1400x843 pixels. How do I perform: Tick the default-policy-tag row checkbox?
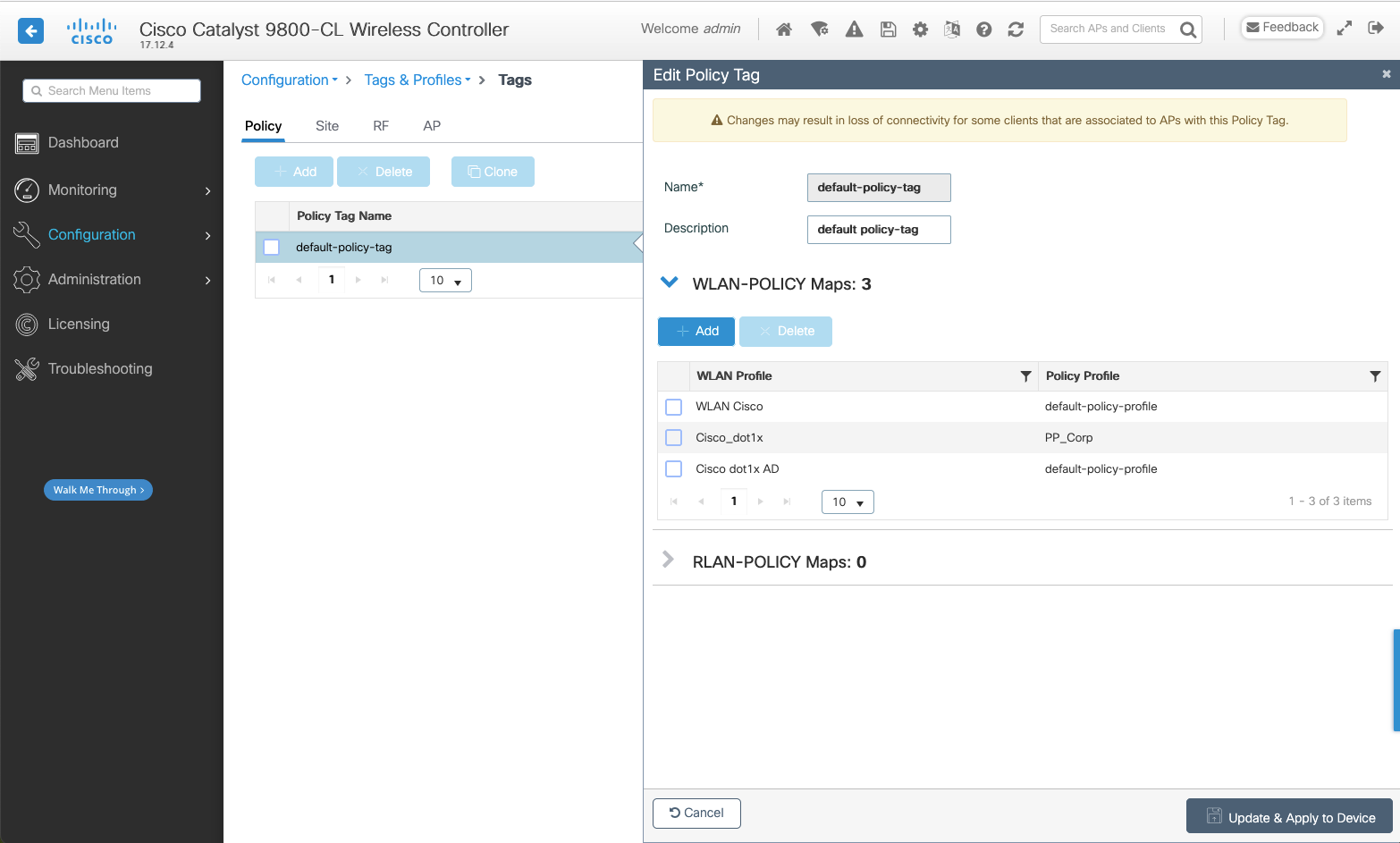pyautogui.click(x=272, y=248)
